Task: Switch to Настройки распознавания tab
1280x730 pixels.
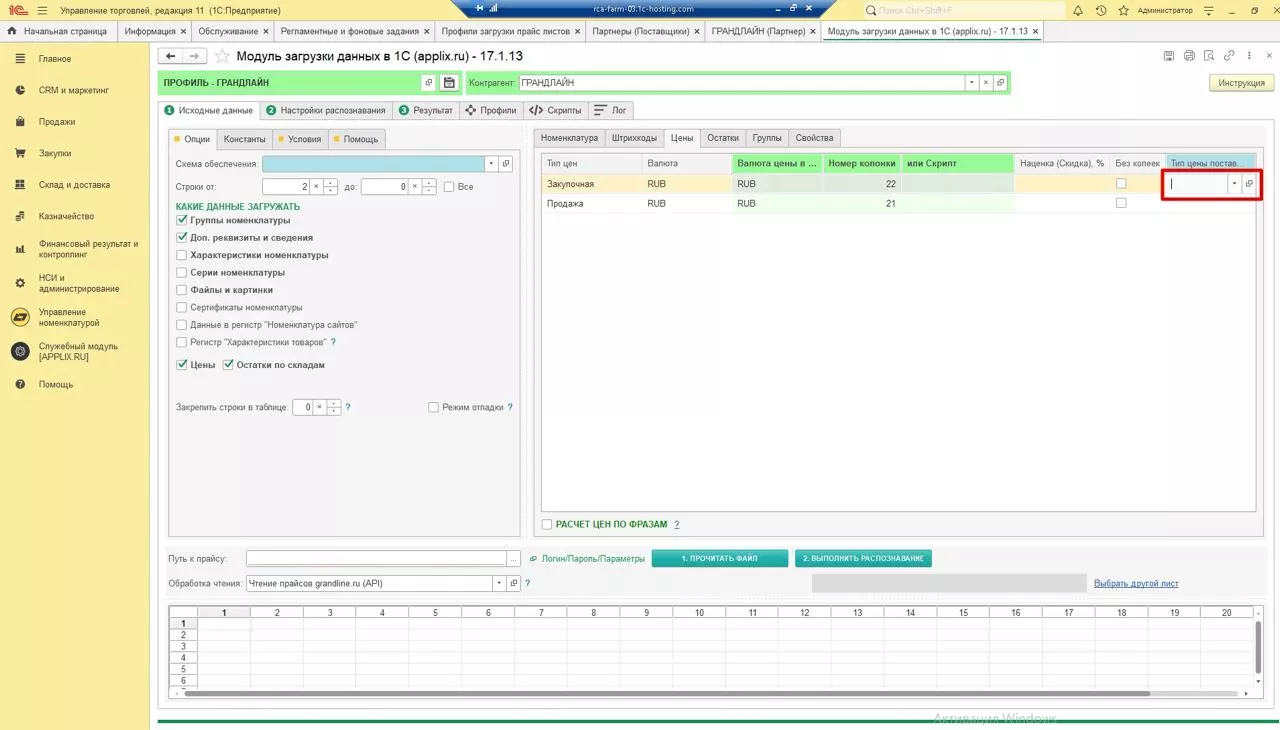Action: 326,110
